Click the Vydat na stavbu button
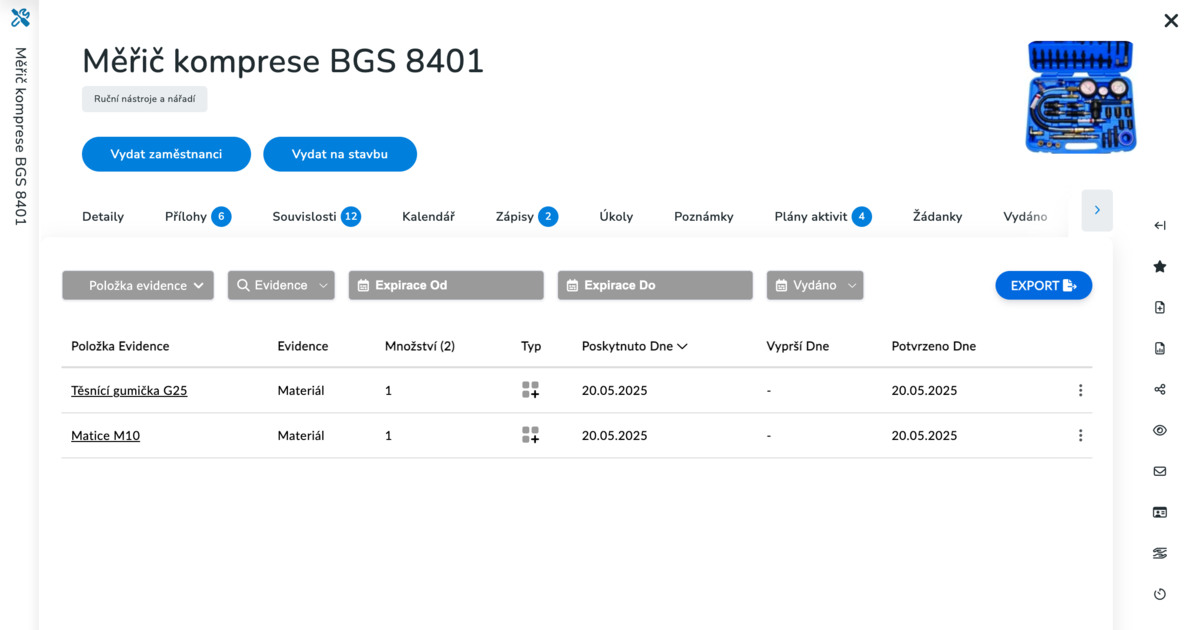Screen dimensions: 1200x630 pyautogui.click(x=340, y=154)
